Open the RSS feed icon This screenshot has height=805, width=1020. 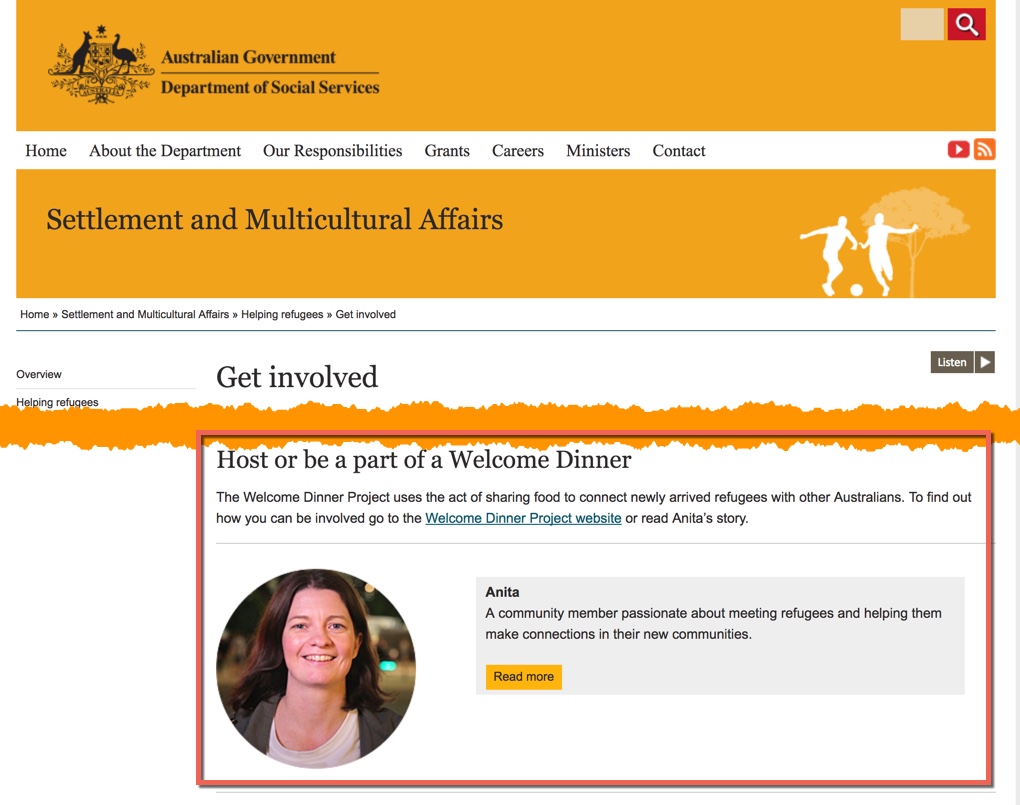click(984, 150)
